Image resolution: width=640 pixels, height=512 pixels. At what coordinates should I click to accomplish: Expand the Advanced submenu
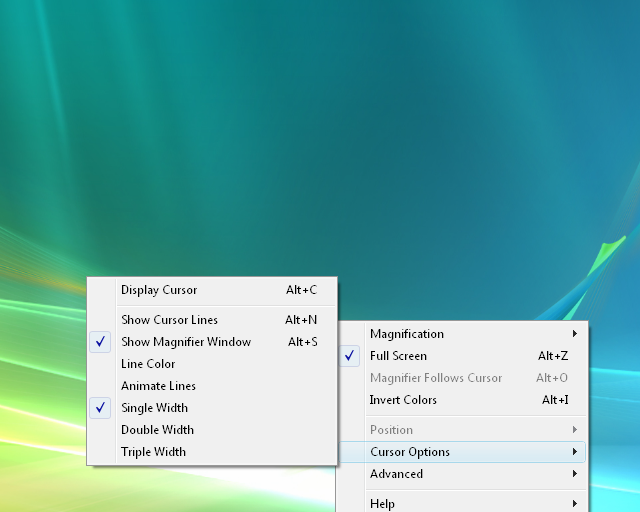[x=397, y=474]
